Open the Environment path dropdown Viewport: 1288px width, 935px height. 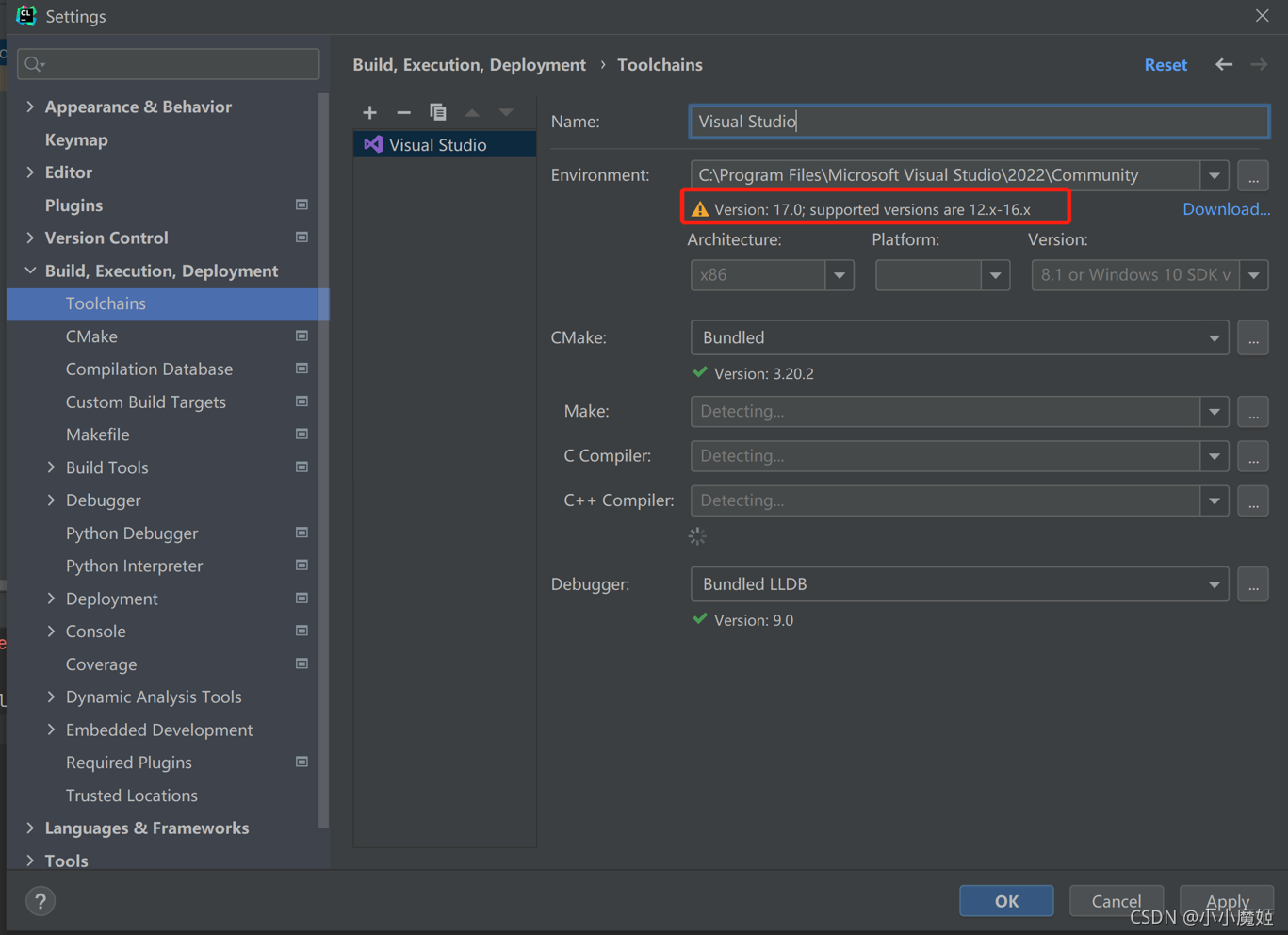[1215, 175]
